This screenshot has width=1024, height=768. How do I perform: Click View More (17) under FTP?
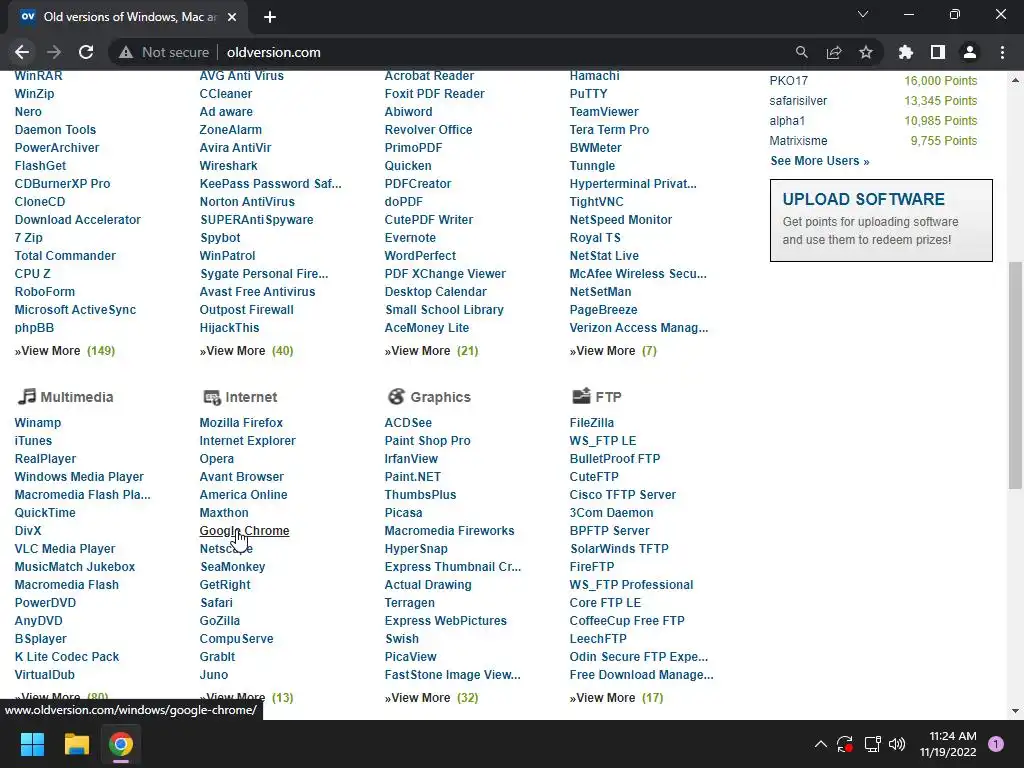click(x=616, y=697)
